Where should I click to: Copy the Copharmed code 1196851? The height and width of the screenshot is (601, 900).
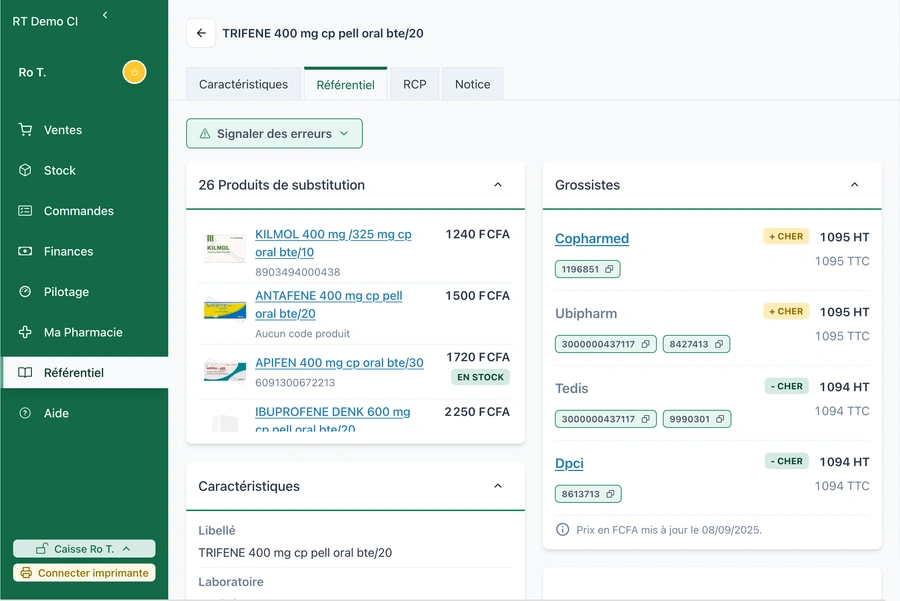pos(610,269)
